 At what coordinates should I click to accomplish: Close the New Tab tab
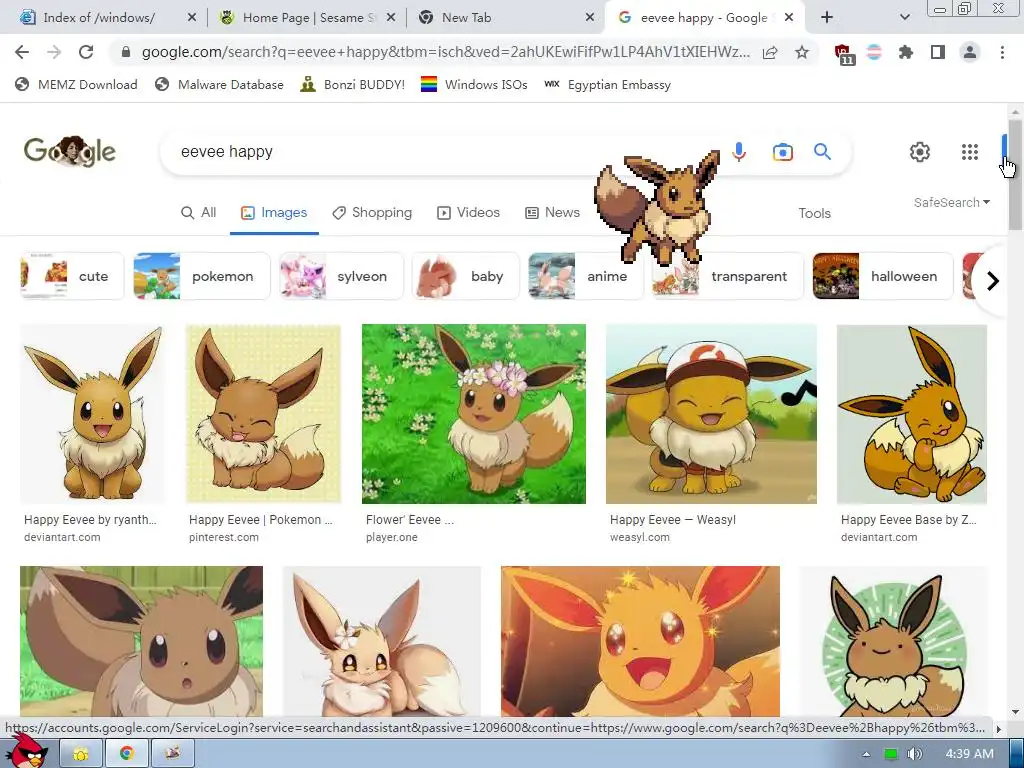pyautogui.click(x=590, y=18)
